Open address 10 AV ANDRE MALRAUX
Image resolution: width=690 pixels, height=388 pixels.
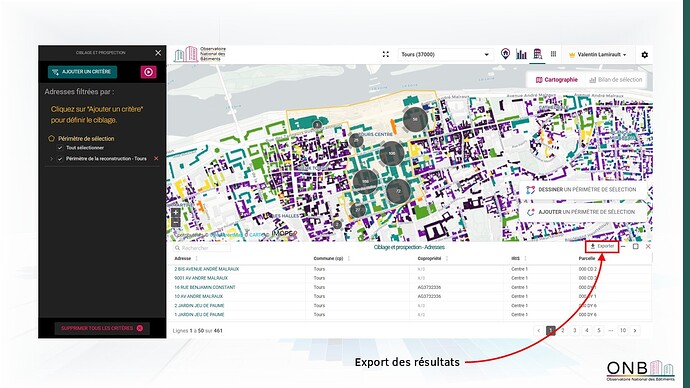(198, 296)
